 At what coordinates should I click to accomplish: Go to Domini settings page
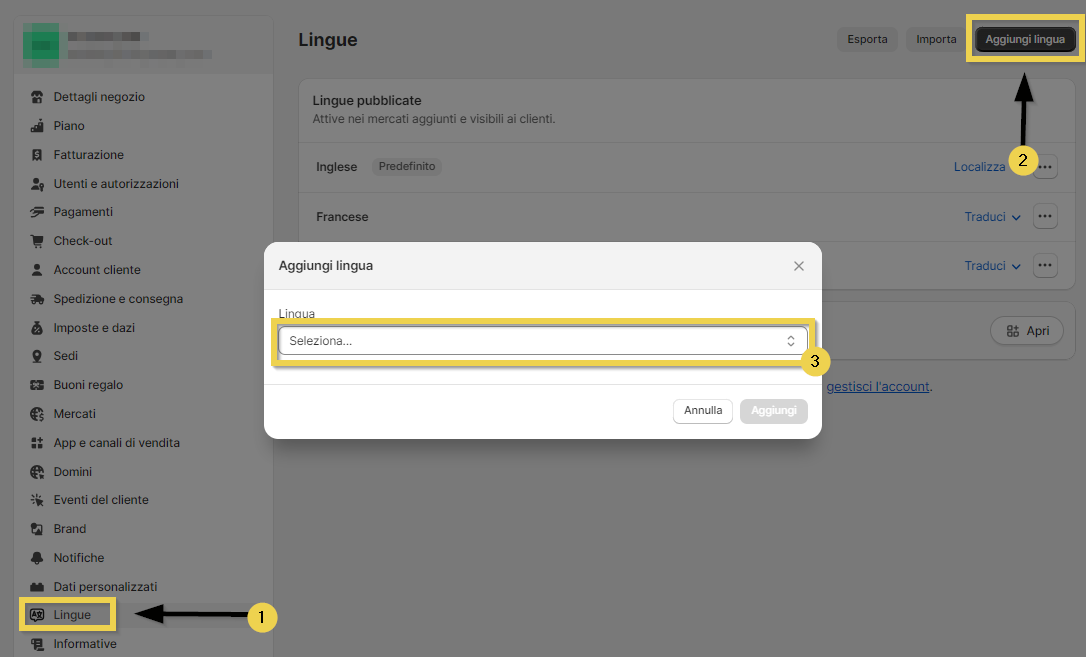[73, 472]
